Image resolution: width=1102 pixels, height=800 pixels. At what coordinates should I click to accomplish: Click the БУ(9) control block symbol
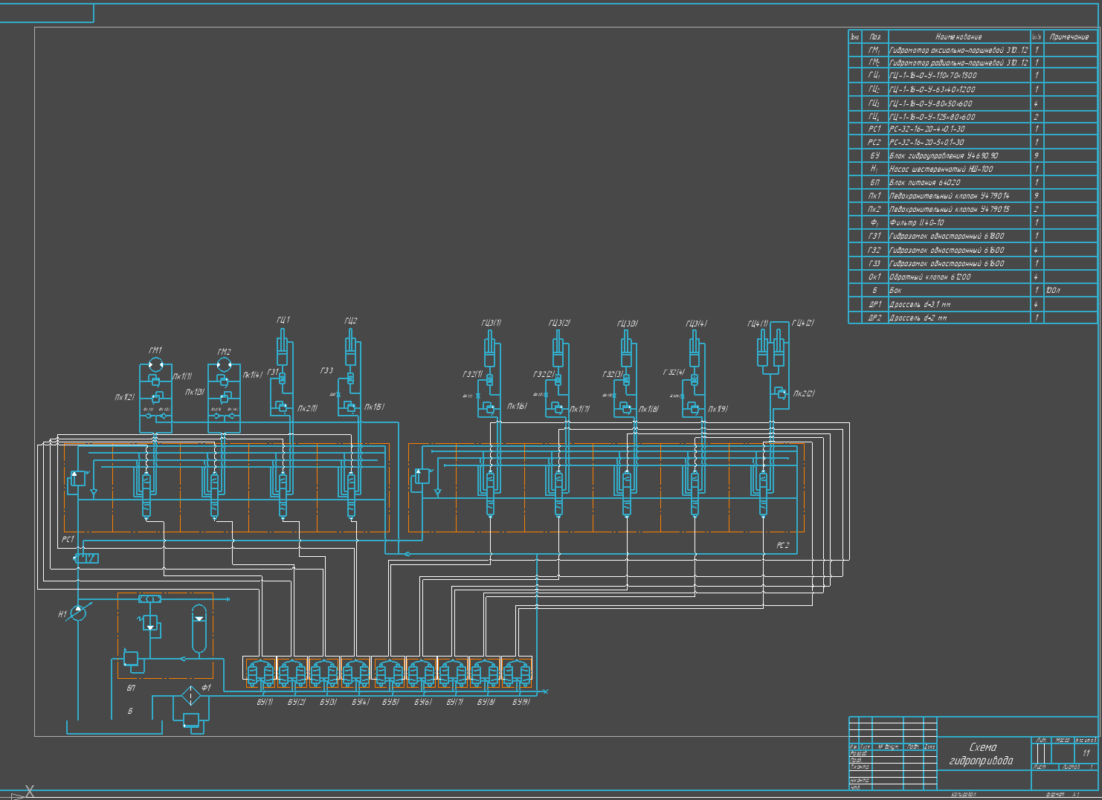(x=515, y=671)
